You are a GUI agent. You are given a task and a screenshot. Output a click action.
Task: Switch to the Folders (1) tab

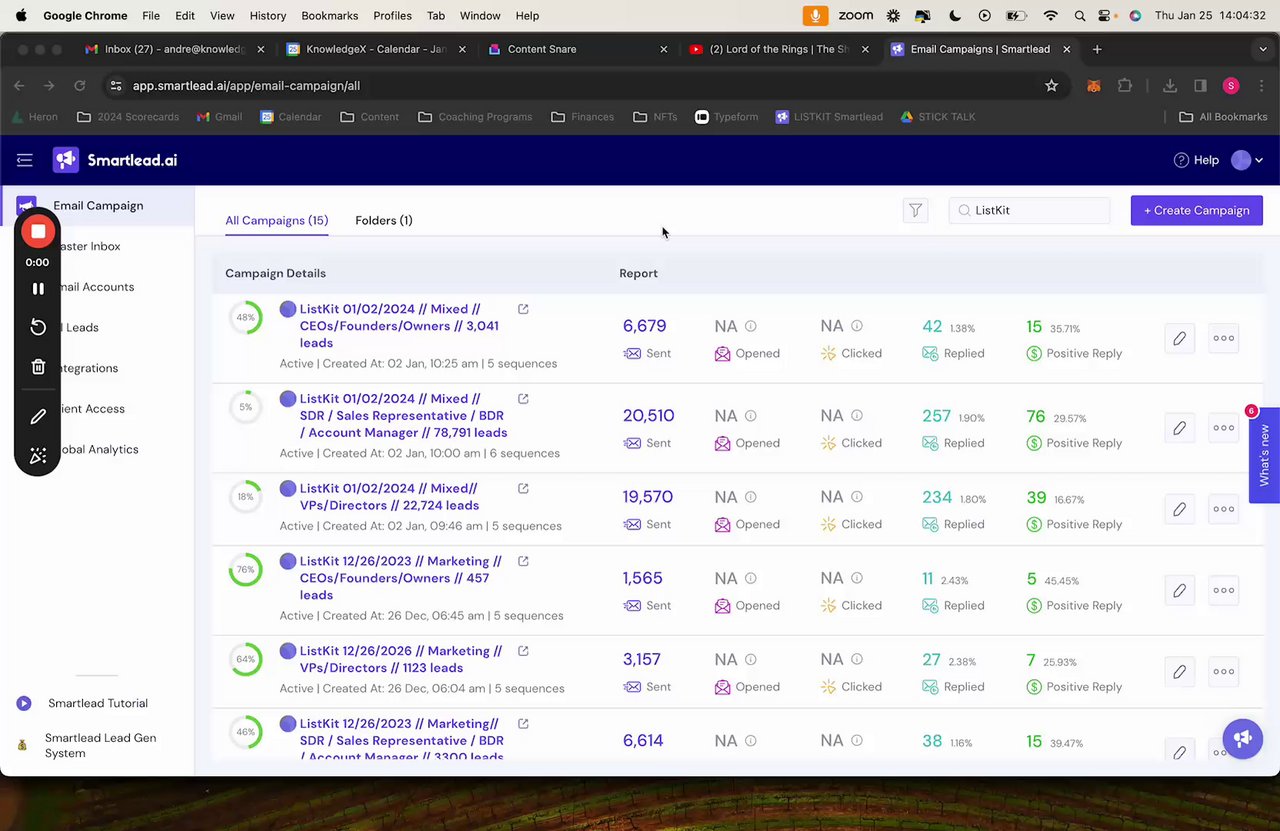[x=384, y=220]
